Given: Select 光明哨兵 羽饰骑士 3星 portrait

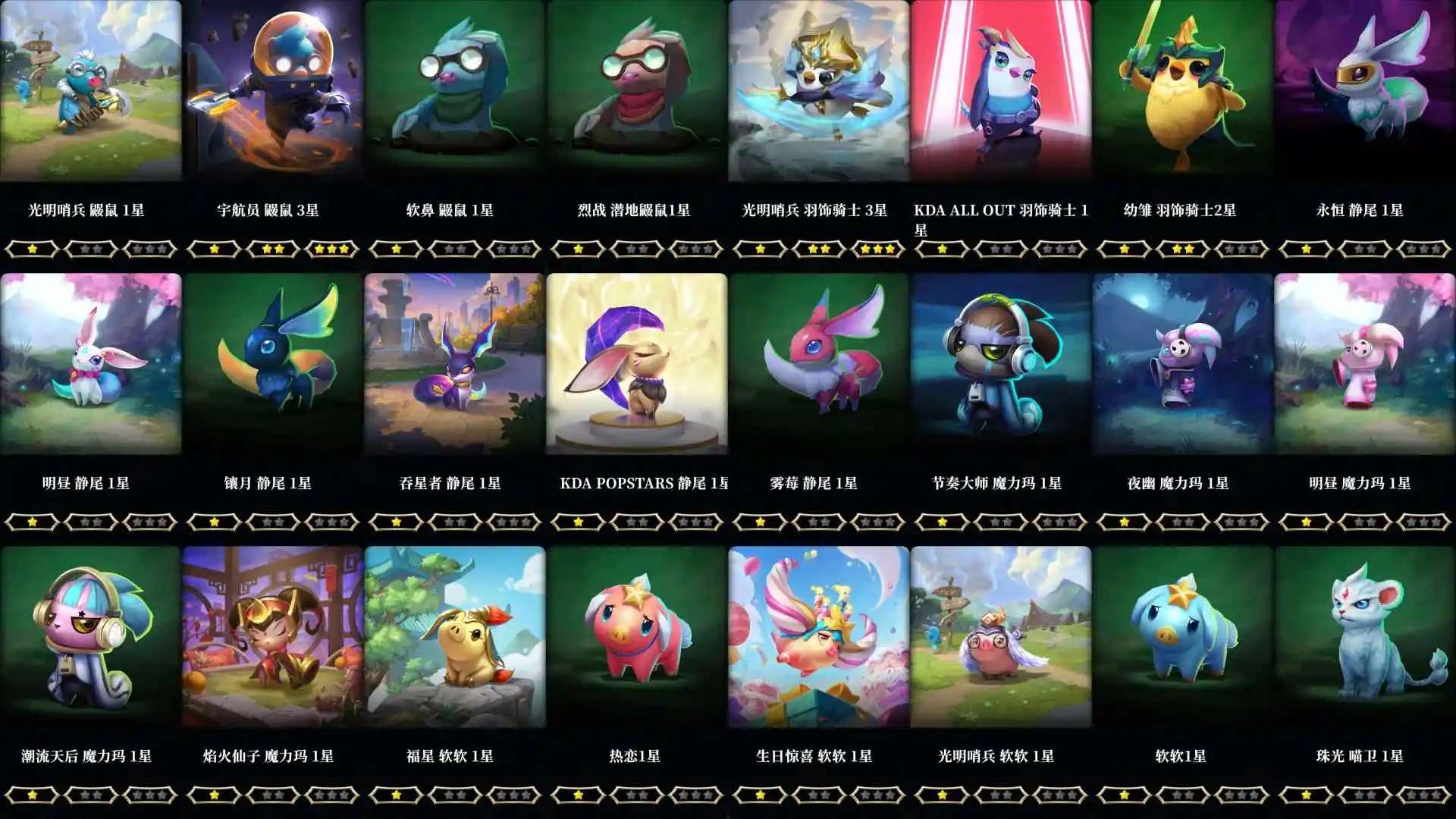Looking at the screenshot, I should 819,91.
